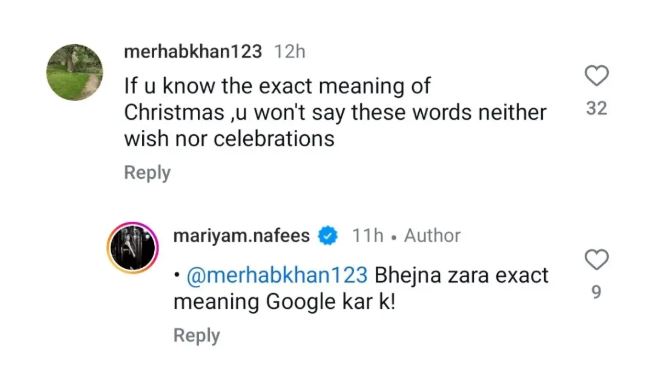
Task: Click the word Christmas in the comment
Action: pos(174,112)
